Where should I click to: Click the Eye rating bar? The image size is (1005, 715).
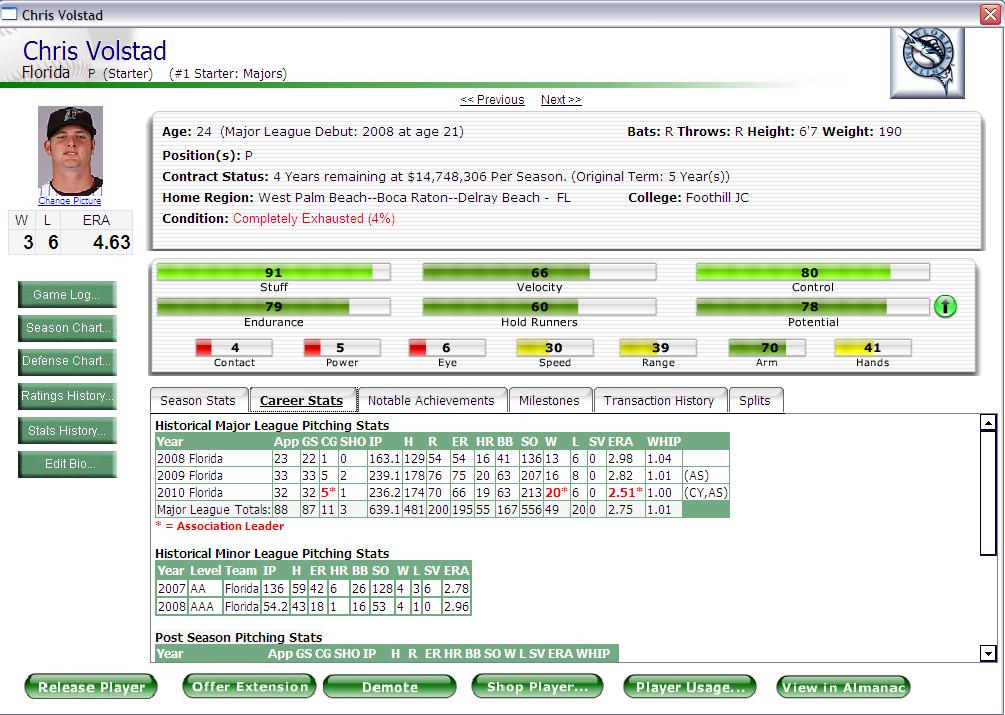click(447, 348)
